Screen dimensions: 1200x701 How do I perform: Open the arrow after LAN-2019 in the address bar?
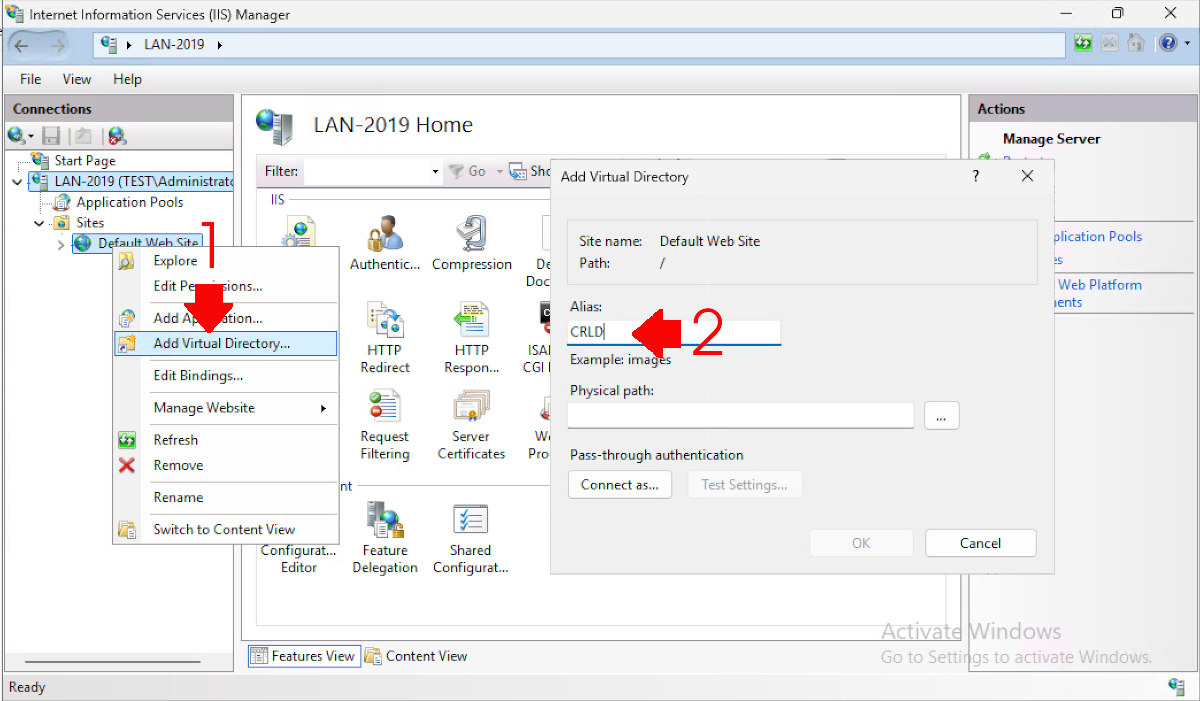220,45
